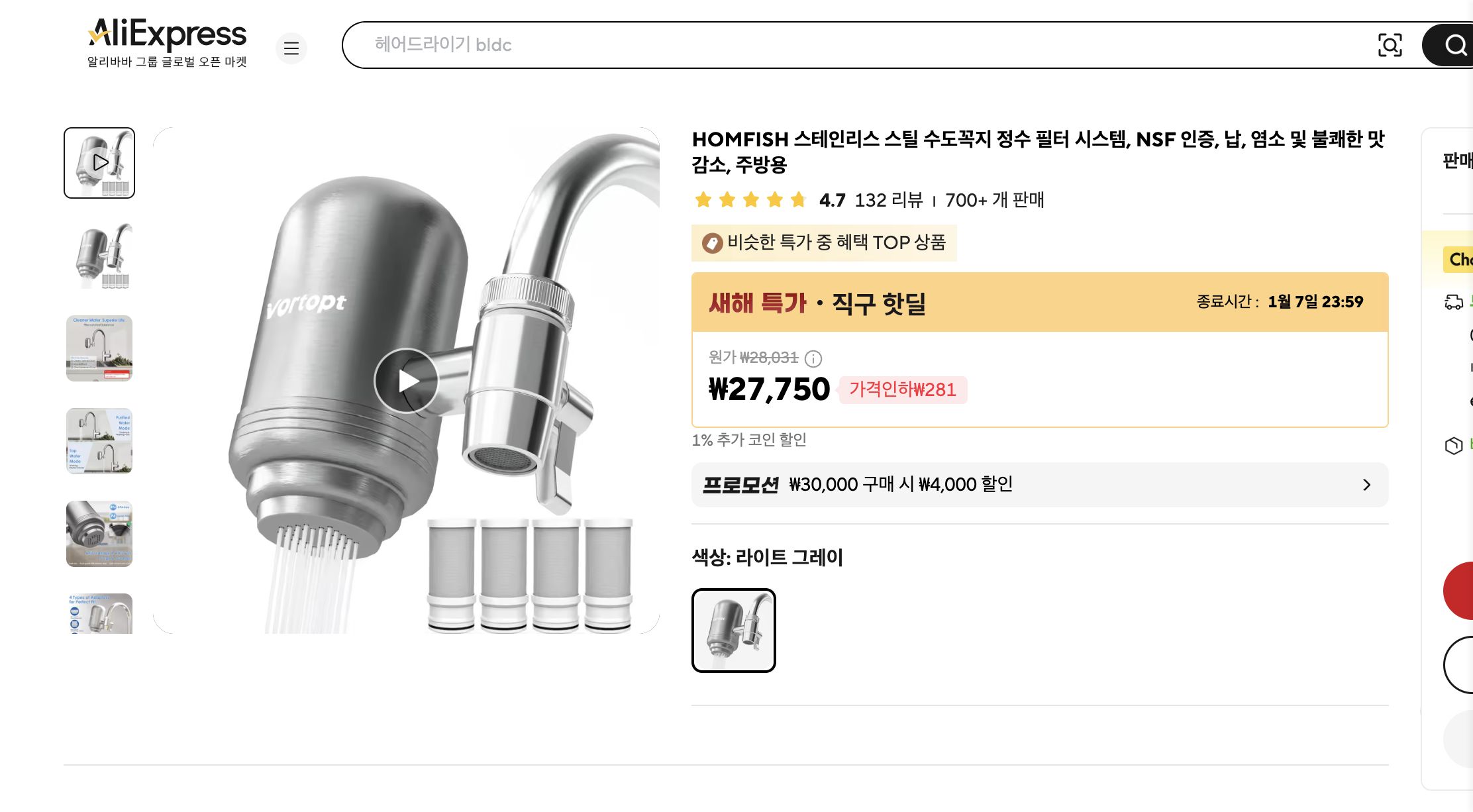Play the main product video

tap(405, 380)
